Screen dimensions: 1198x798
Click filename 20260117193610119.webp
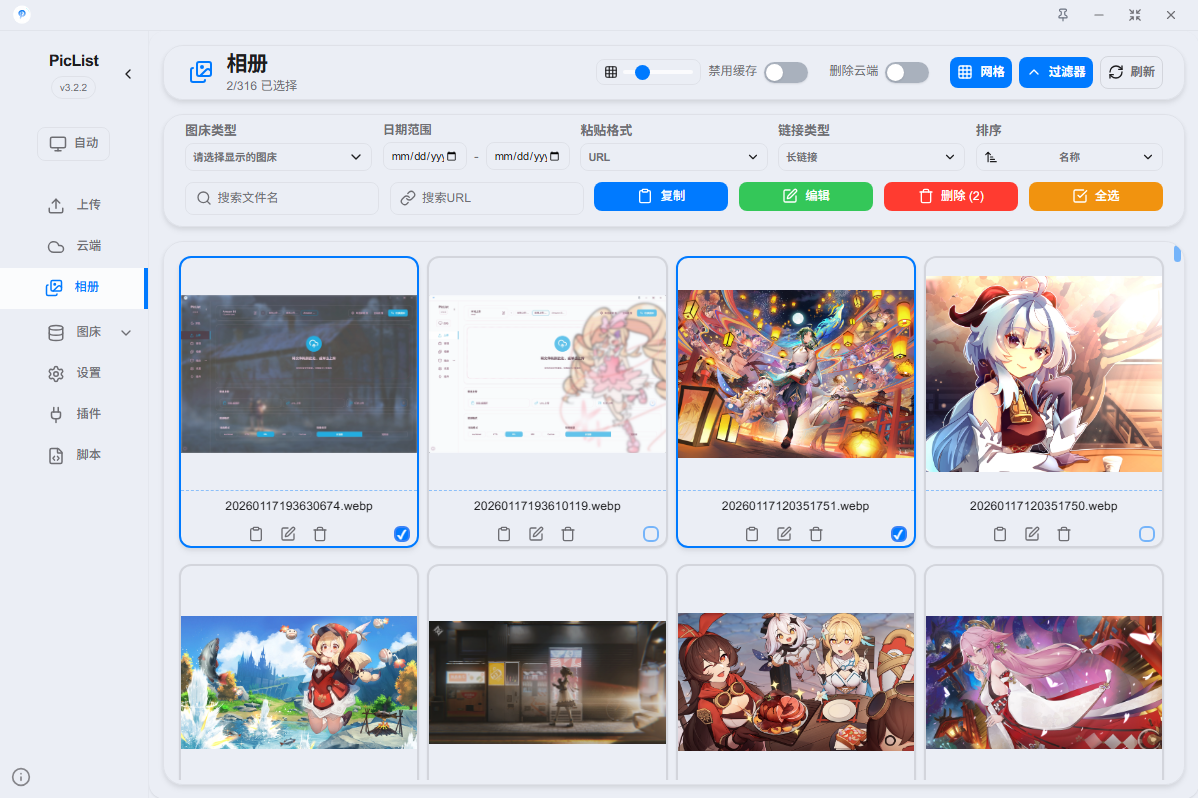point(547,506)
